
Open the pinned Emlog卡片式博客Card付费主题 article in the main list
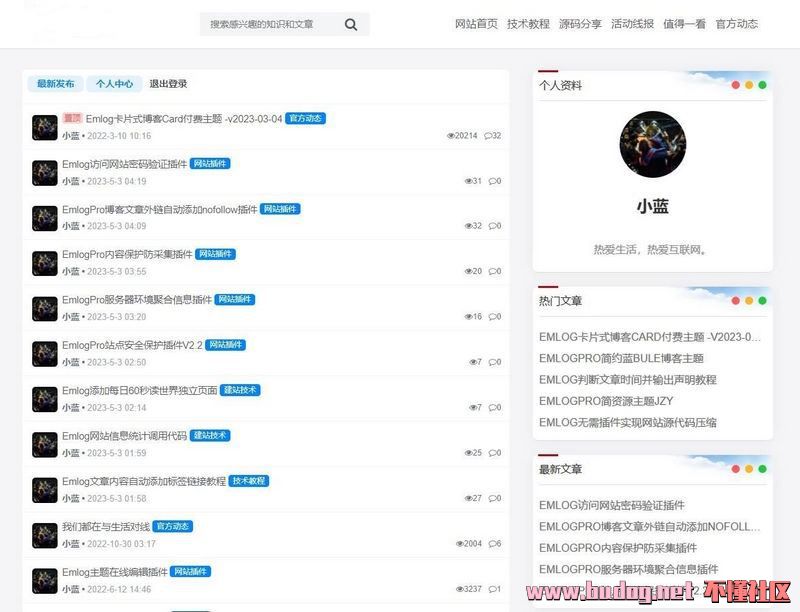click(184, 119)
